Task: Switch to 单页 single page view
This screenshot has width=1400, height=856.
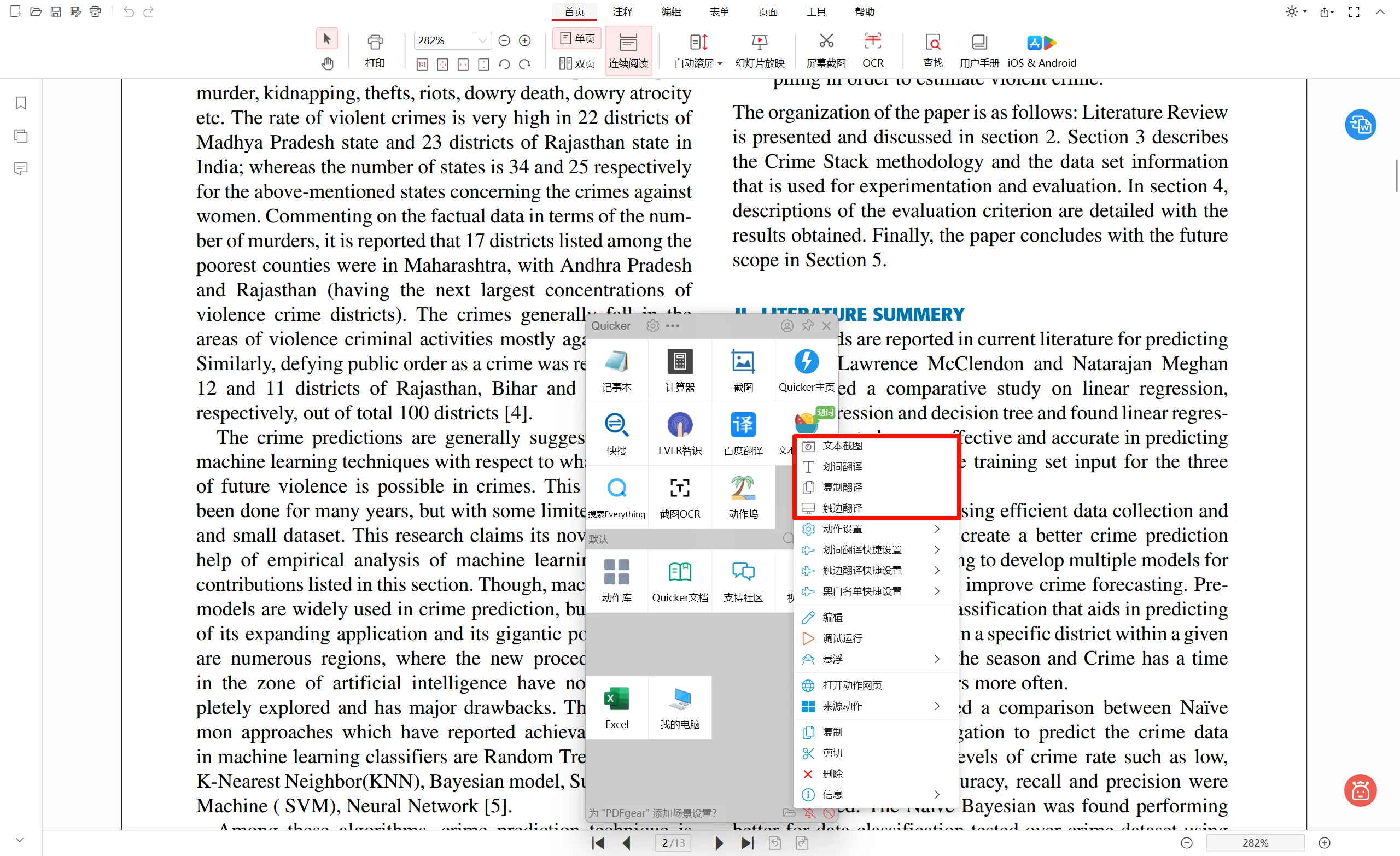Action: click(x=577, y=39)
